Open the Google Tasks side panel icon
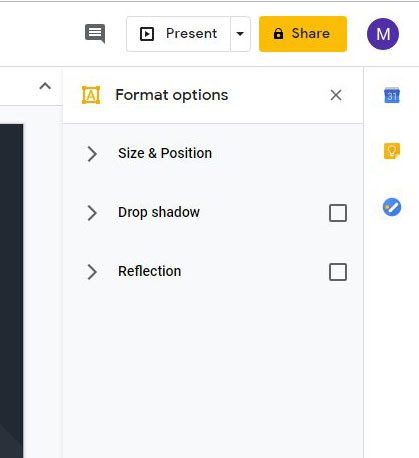 coord(392,207)
